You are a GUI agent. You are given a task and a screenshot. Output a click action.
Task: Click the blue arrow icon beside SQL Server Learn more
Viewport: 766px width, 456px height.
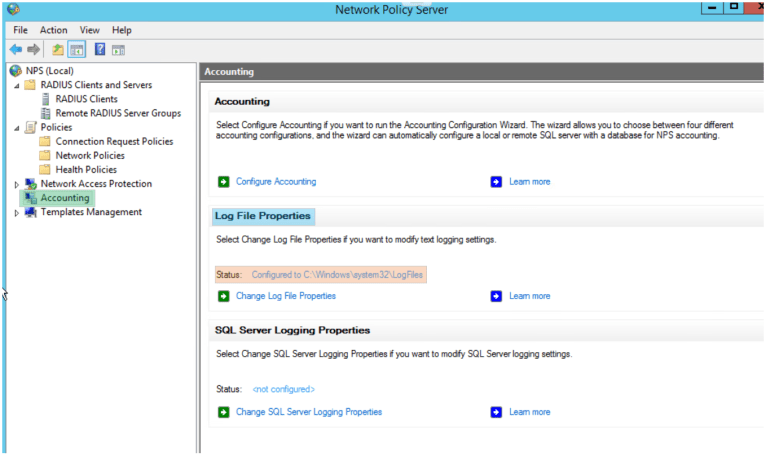pos(496,412)
